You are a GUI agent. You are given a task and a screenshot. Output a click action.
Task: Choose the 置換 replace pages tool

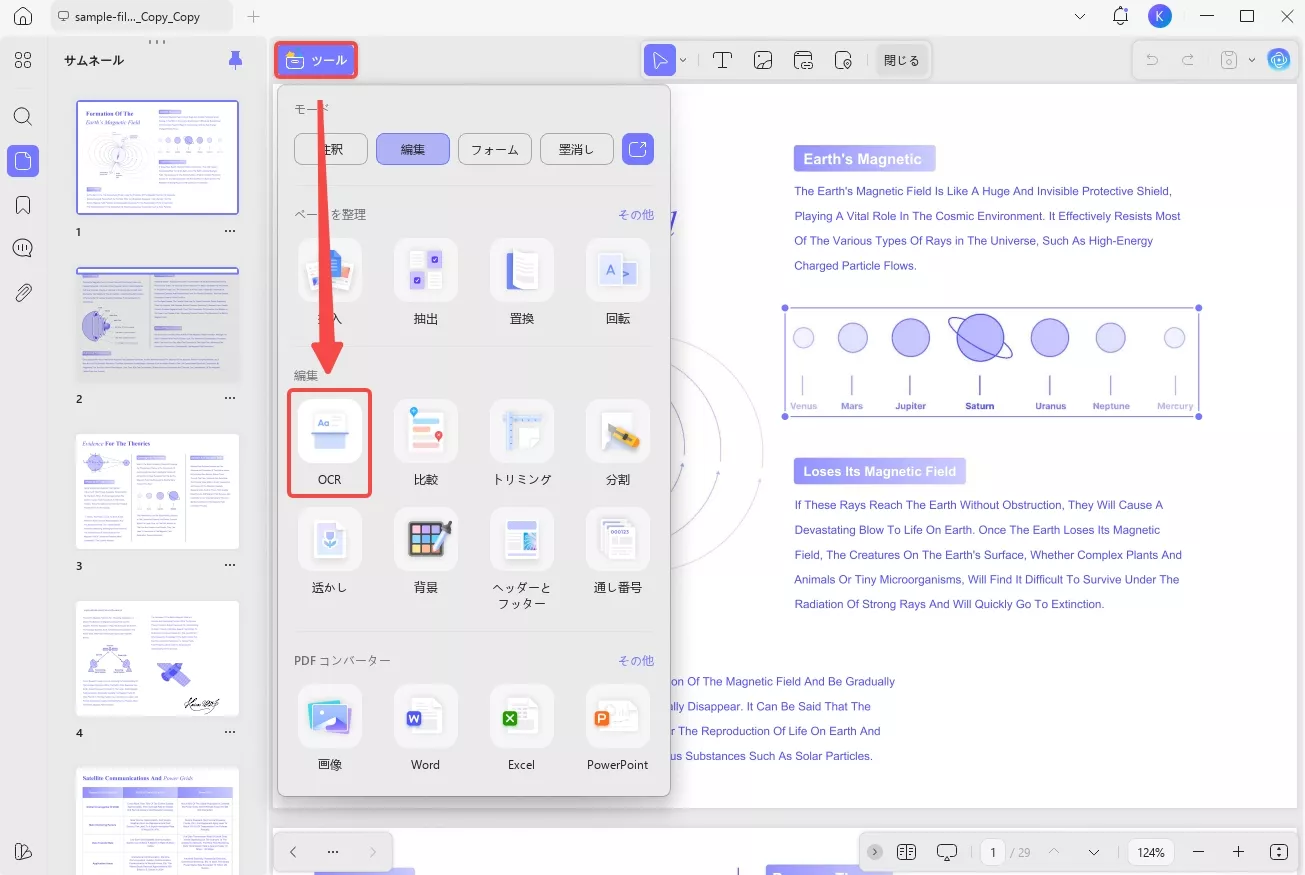pyautogui.click(x=521, y=282)
